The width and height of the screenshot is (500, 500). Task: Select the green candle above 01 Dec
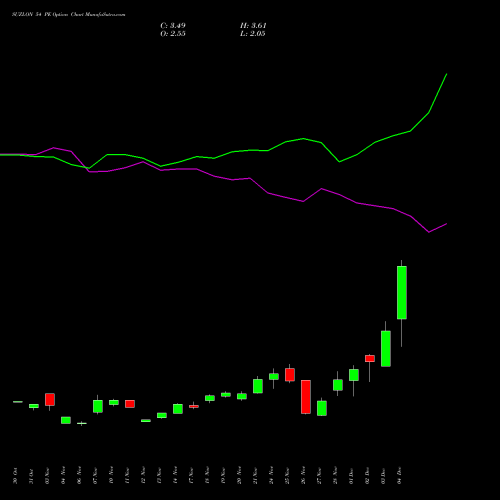pos(354,375)
